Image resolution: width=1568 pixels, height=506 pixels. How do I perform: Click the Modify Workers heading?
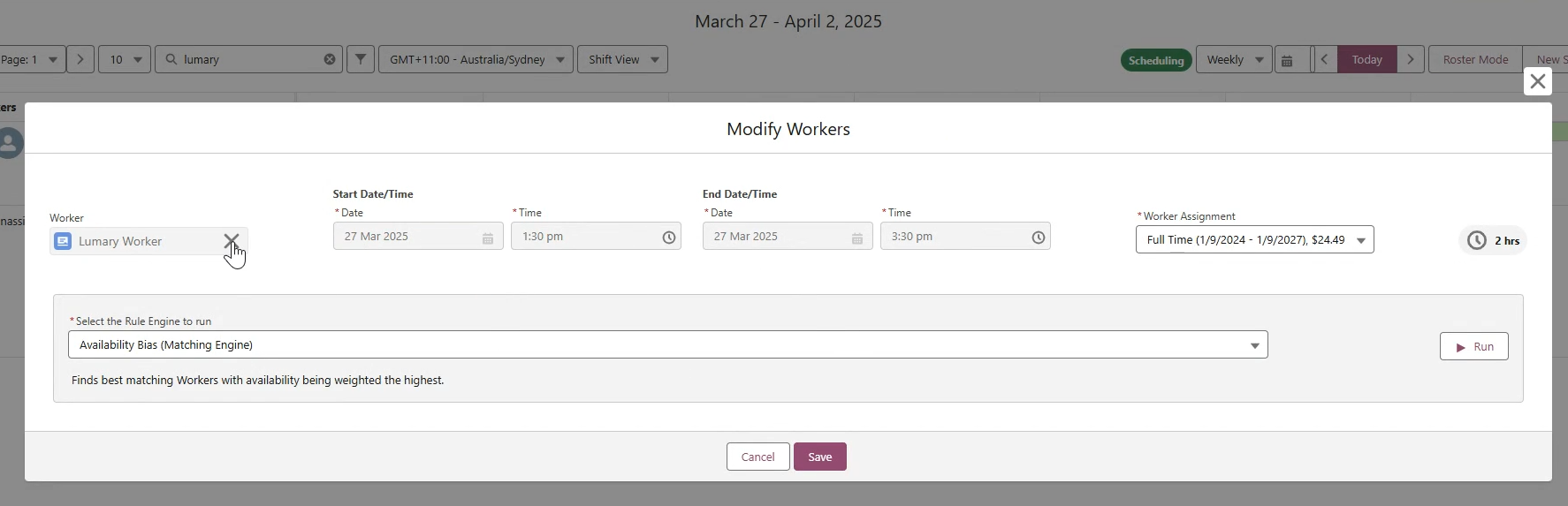(788, 129)
